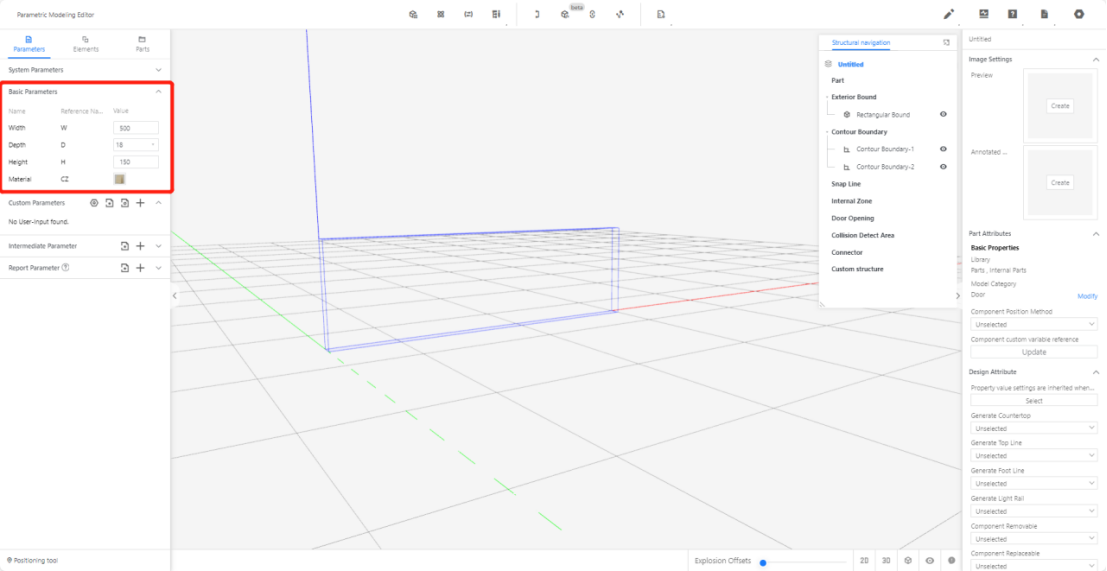This screenshot has width=1107, height=571.
Task: Switch to the Parts tab
Action: point(142,43)
